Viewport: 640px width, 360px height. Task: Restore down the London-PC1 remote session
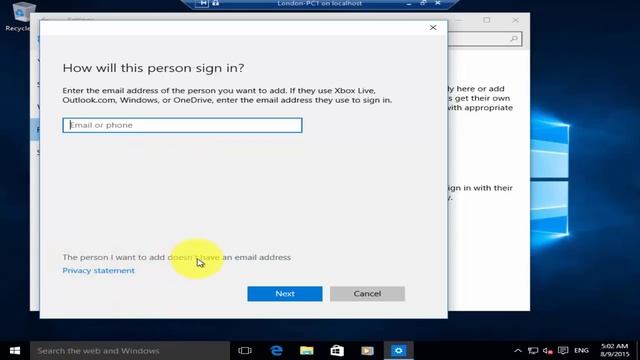click(x=423, y=3)
